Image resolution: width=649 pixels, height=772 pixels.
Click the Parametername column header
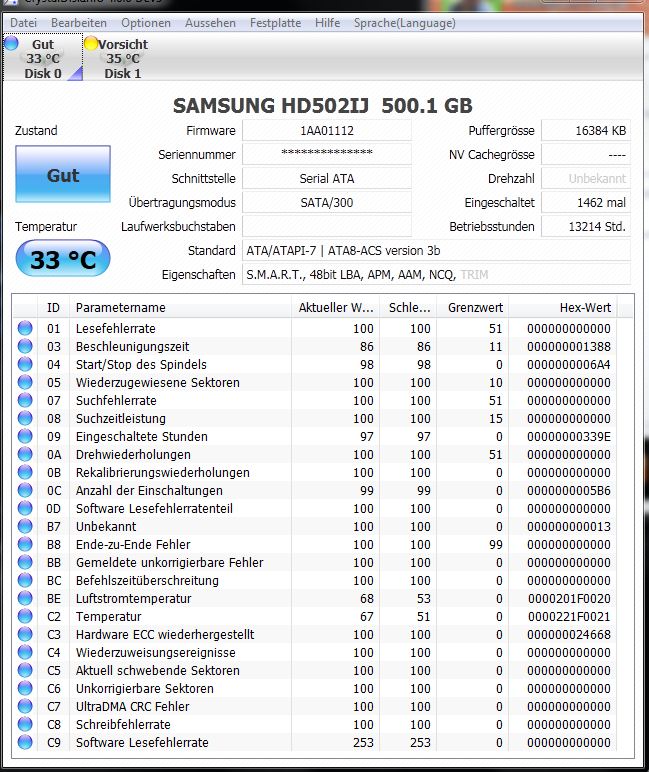point(180,308)
